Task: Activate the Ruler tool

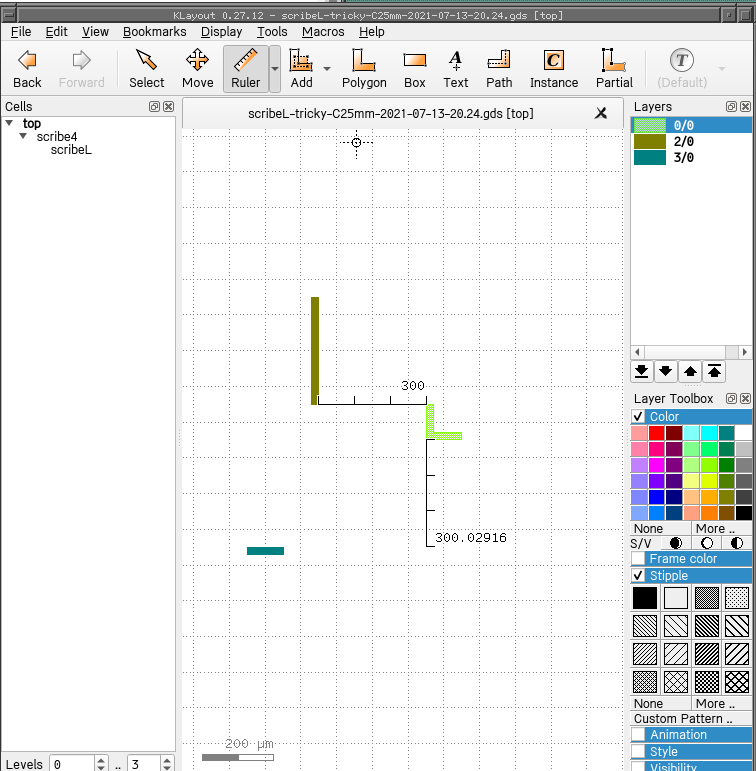Action: pos(245,69)
